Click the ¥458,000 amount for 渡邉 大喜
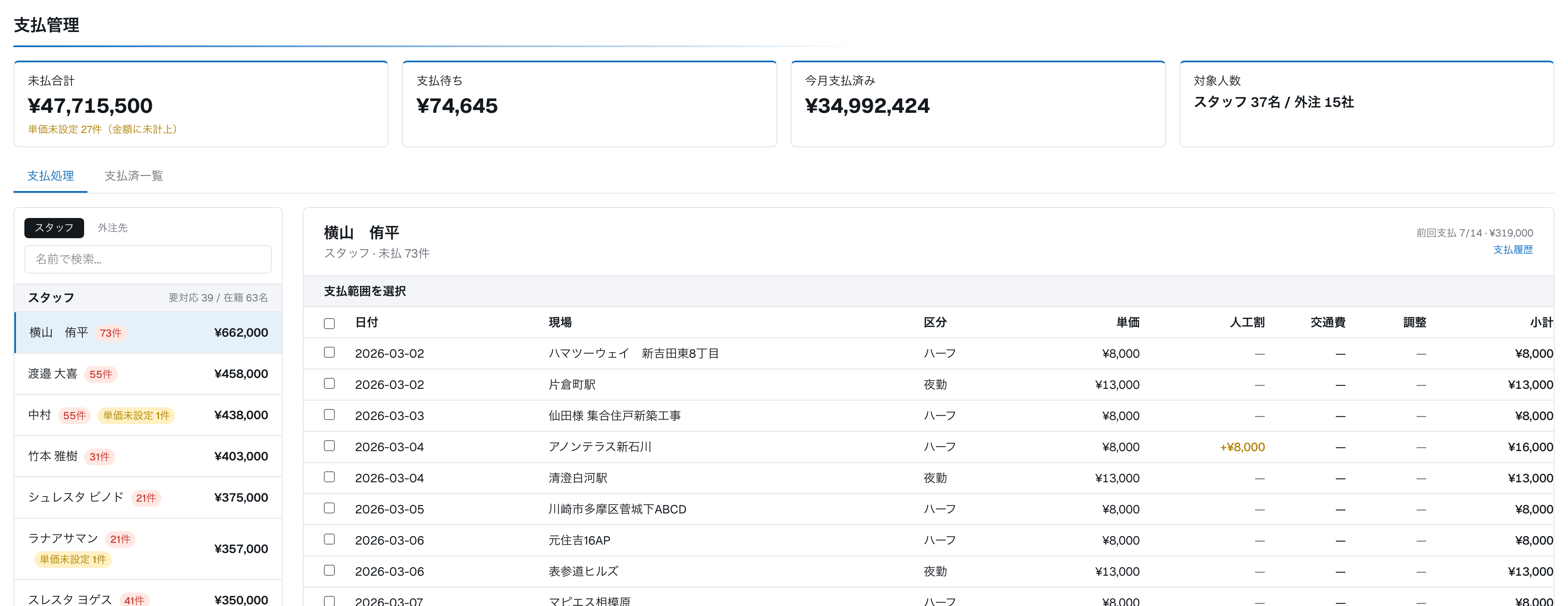The image size is (1568, 606). pos(241,374)
